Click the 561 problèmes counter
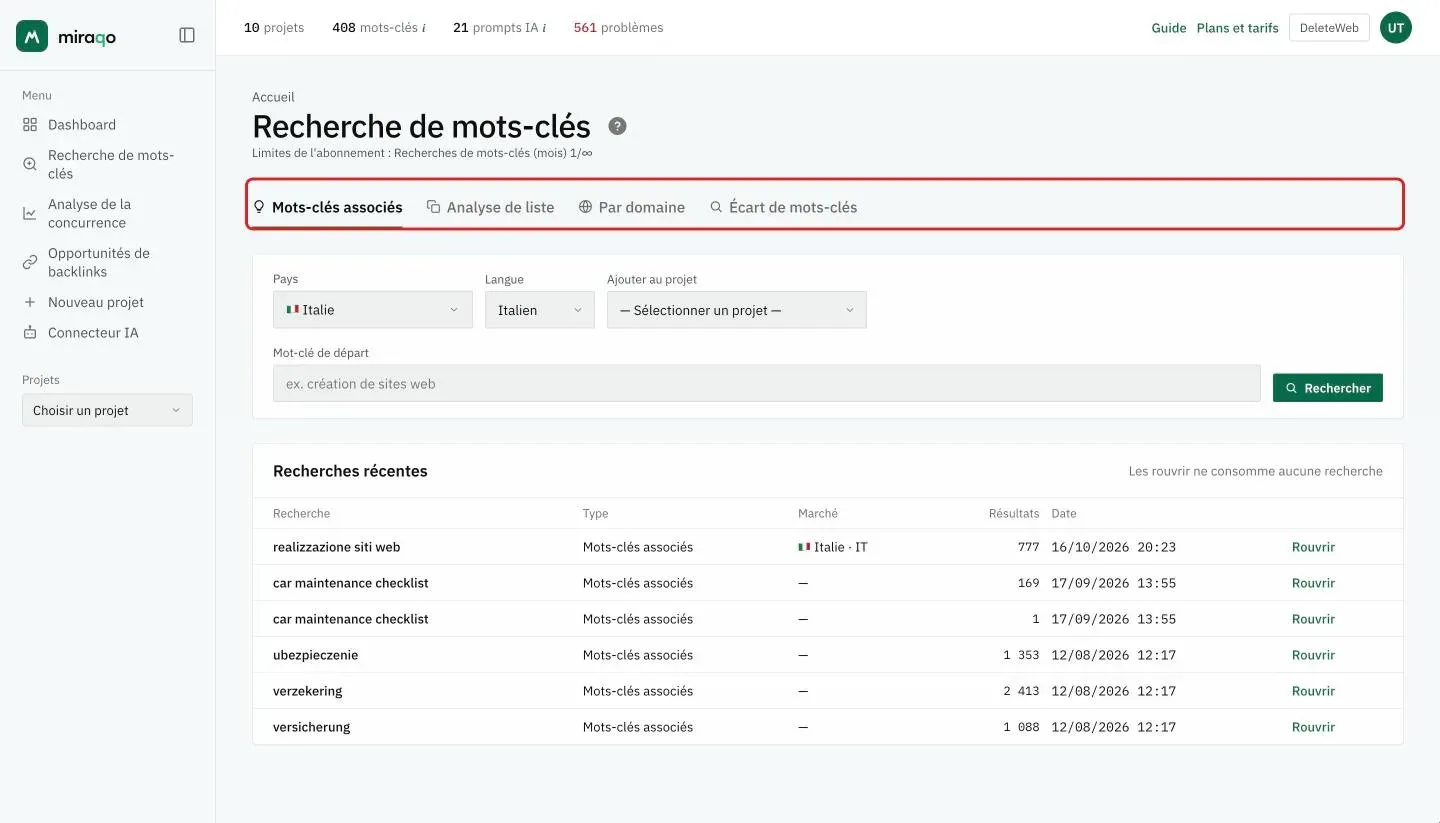Screen dimensions: 1440x823 pyautogui.click(x=618, y=28)
